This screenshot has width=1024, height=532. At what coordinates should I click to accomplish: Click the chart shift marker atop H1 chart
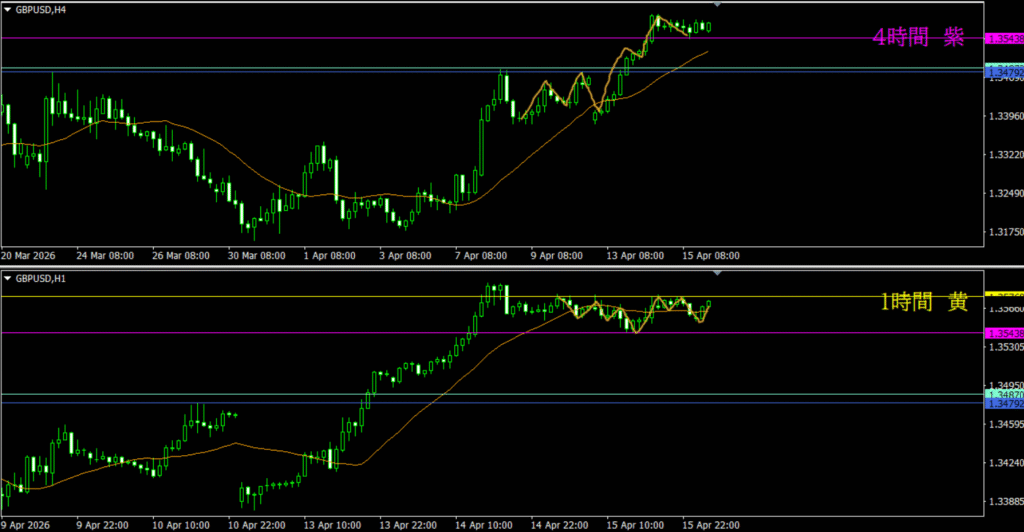[x=716, y=272]
